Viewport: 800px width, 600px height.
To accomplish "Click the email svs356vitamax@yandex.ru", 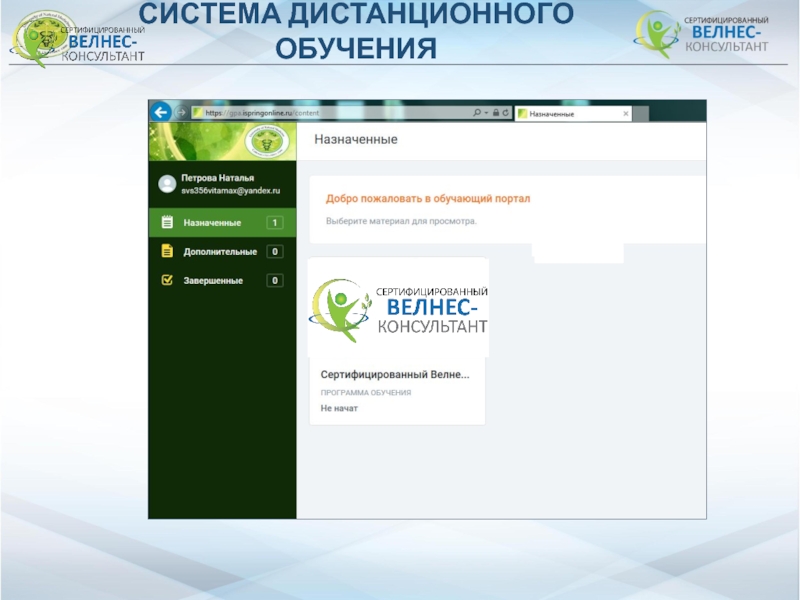I will [231, 191].
